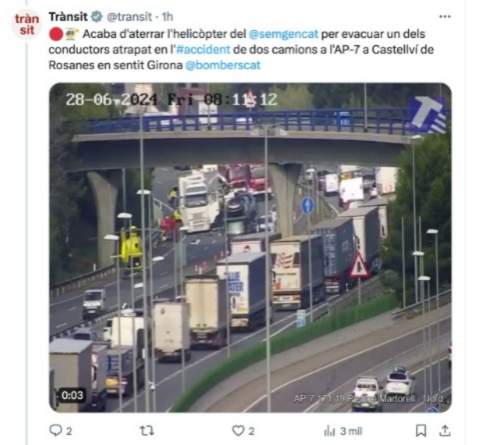This screenshot has height=445, width=480.
Task: Open the share upload icon
Action: [x=445, y=431]
